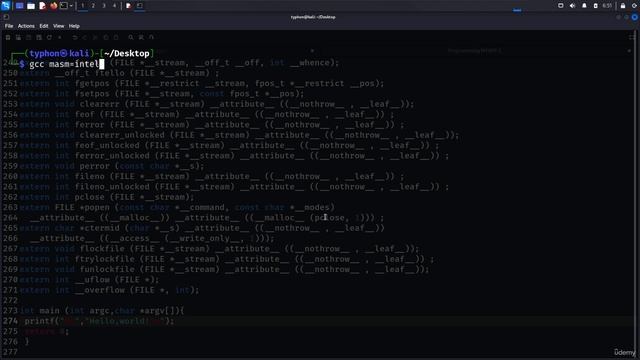640x360 pixels.
Task: Open the file manager launcher in panel
Action: click(x=31, y=6)
